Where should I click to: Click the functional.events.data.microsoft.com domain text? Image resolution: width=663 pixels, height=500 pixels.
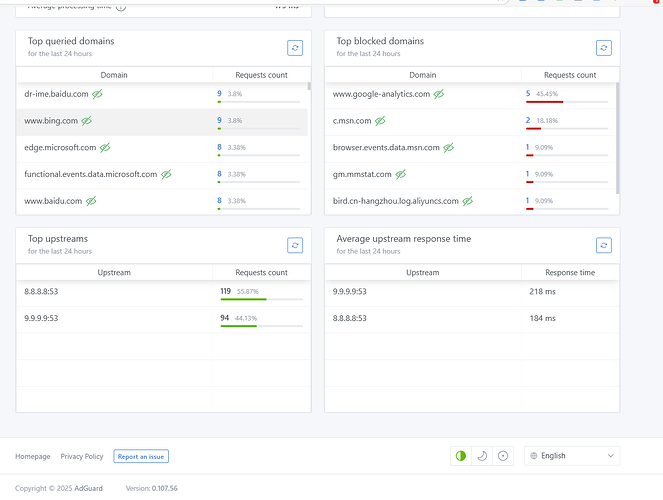click(x=90, y=174)
